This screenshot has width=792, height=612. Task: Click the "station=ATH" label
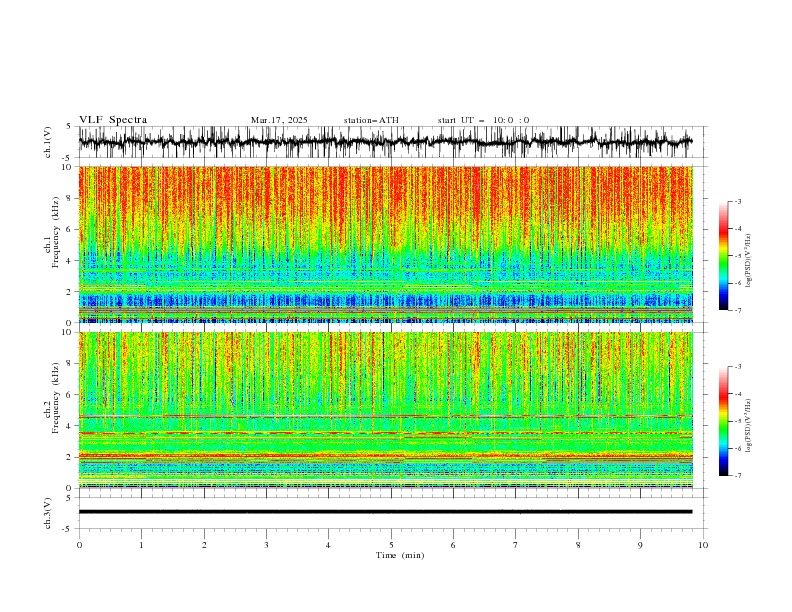(x=371, y=120)
